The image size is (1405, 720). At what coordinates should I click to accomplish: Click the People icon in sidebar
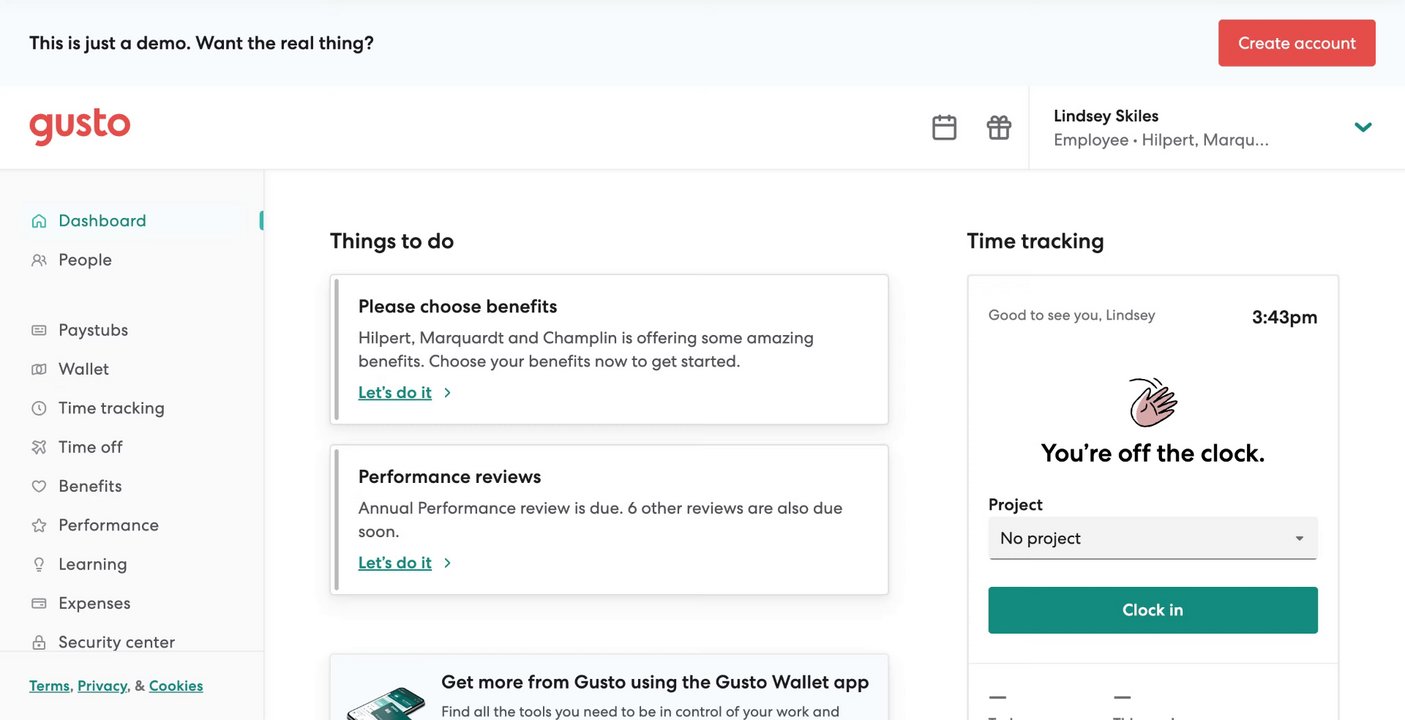(x=39, y=260)
